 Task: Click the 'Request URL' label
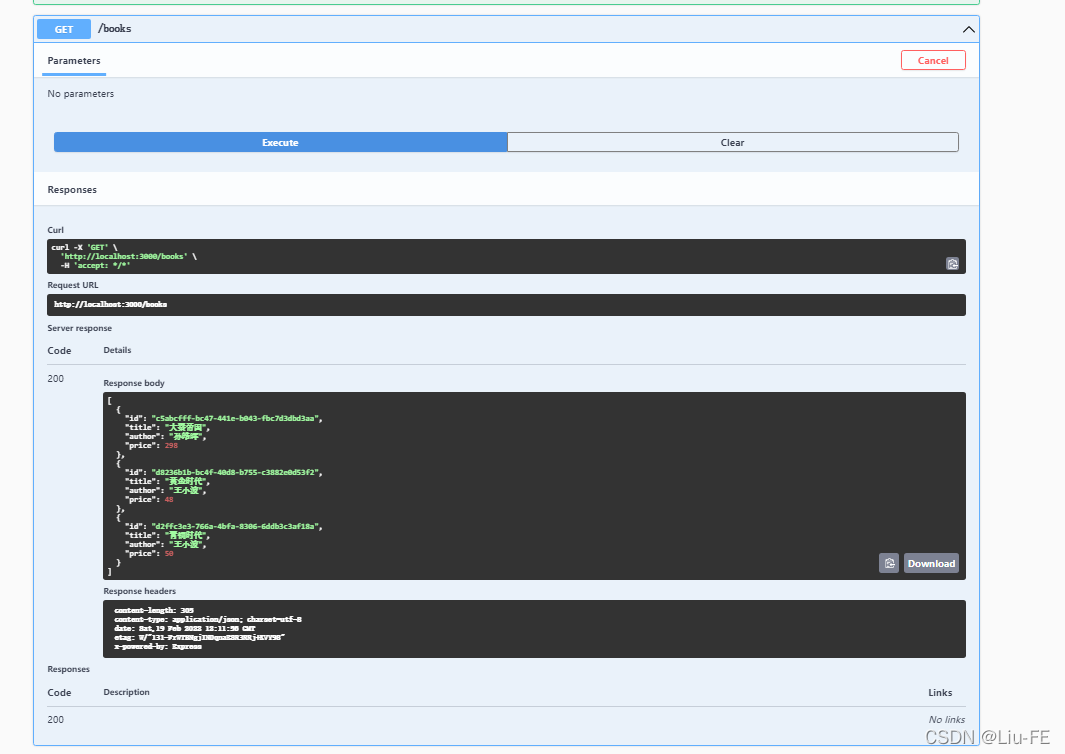tap(73, 285)
